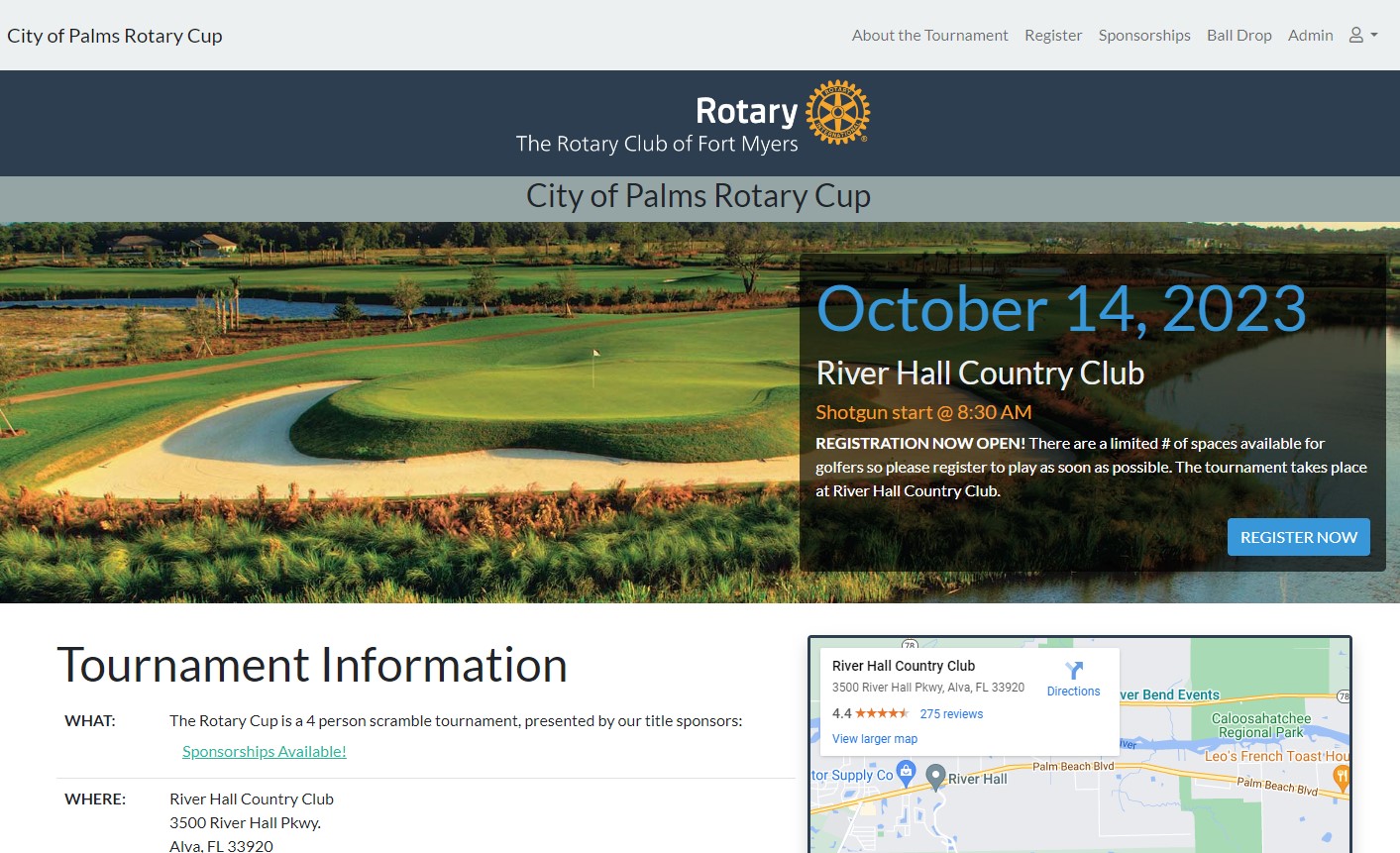Viewport: 1400px width, 853px height.
Task: Click the Directions arrow icon on map card
Action: pyautogui.click(x=1074, y=670)
